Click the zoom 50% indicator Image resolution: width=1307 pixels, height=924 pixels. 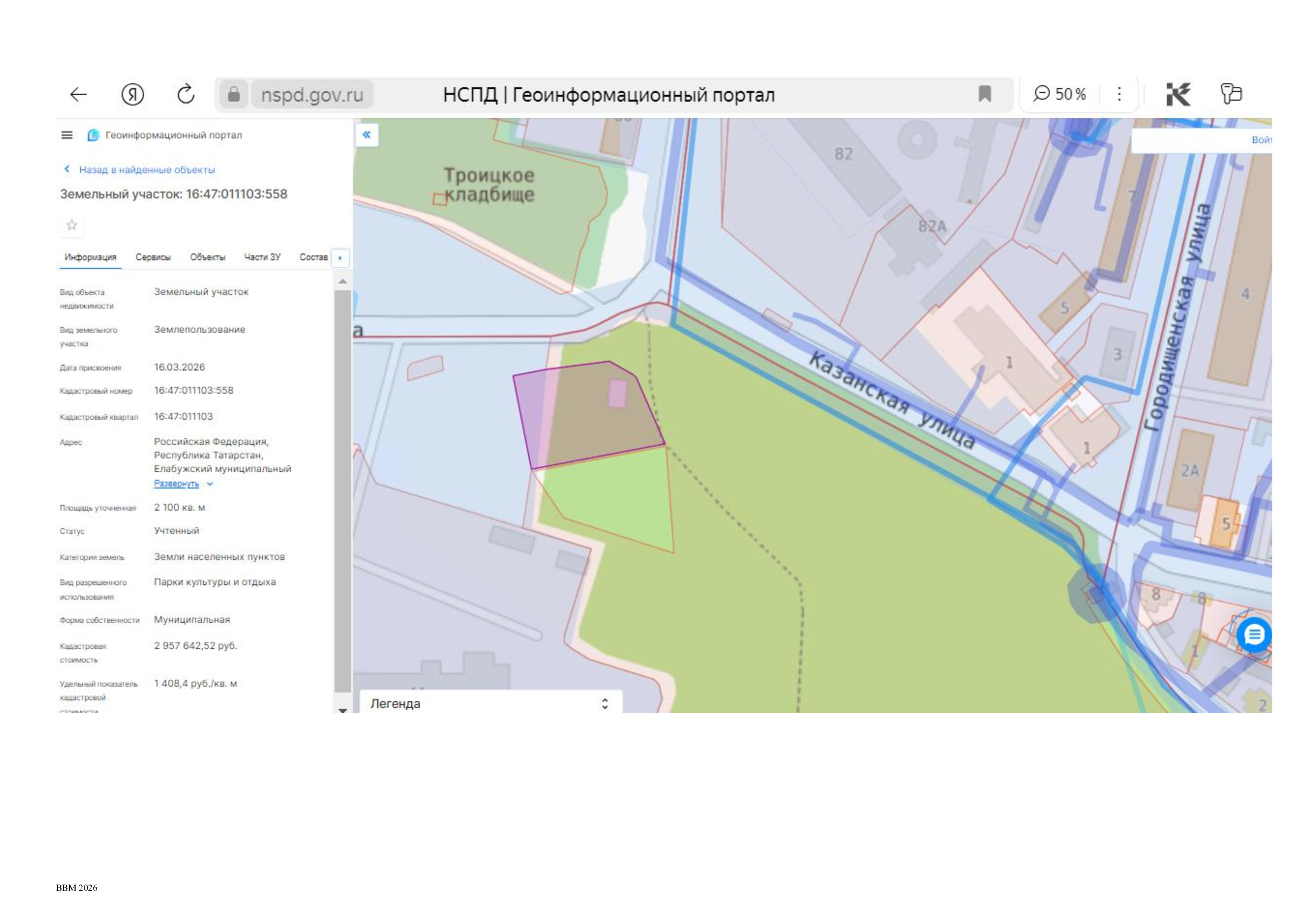click(1059, 94)
